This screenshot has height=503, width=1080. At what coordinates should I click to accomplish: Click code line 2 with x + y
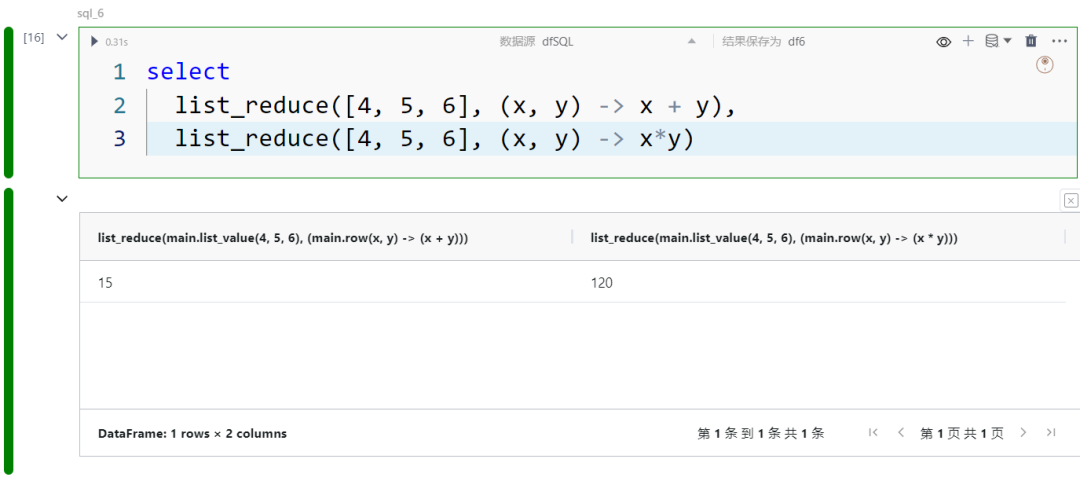coord(455,105)
